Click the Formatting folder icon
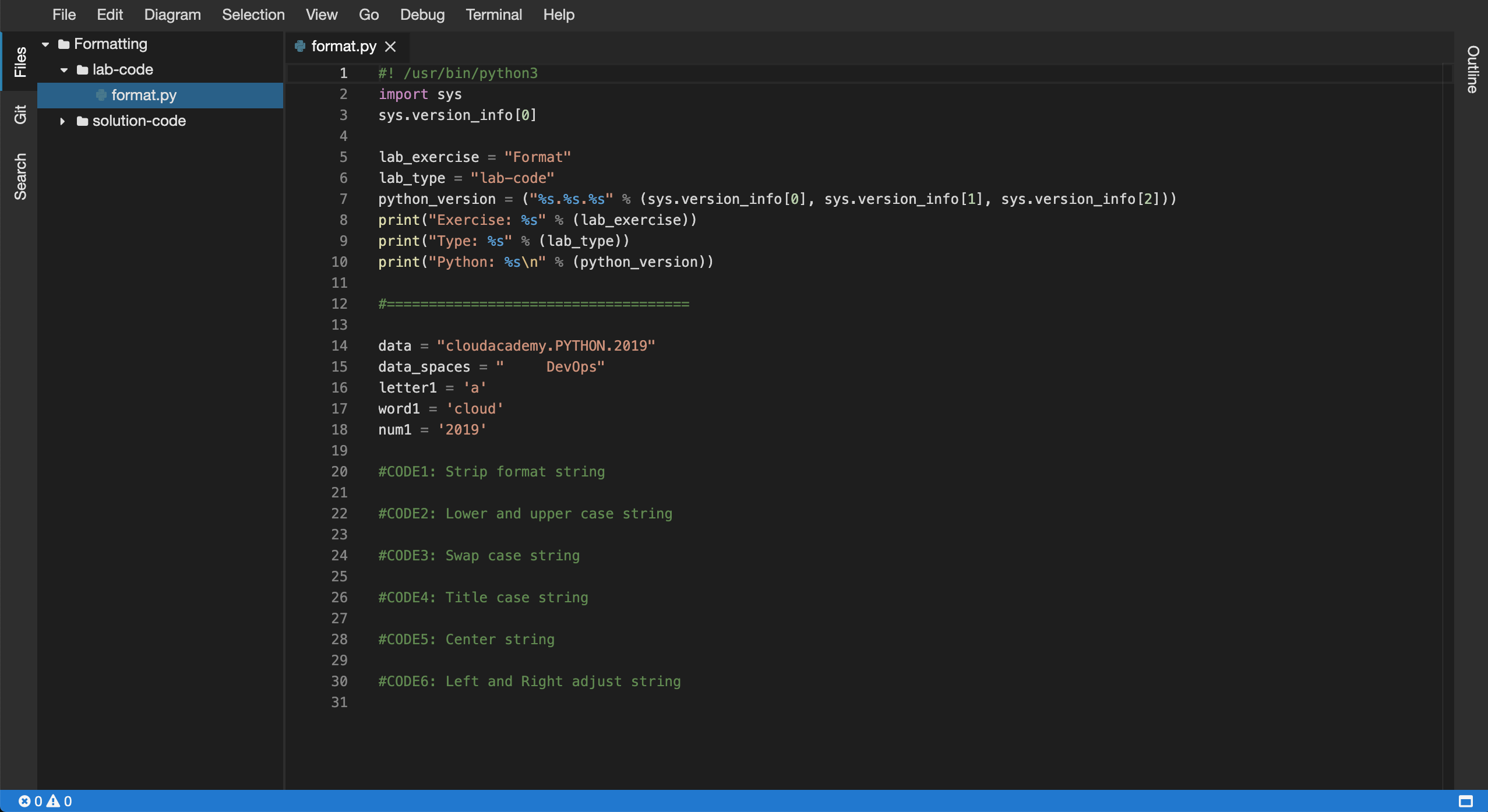 tap(64, 44)
